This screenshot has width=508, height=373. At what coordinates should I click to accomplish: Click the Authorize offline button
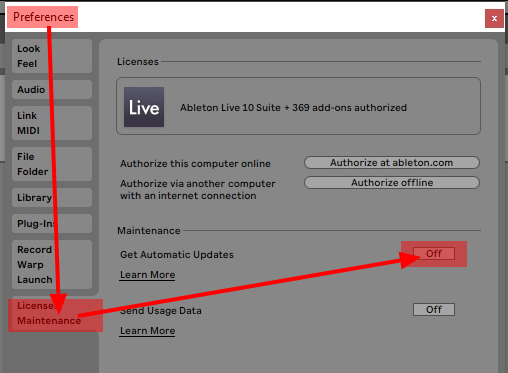(x=392, y=183)
